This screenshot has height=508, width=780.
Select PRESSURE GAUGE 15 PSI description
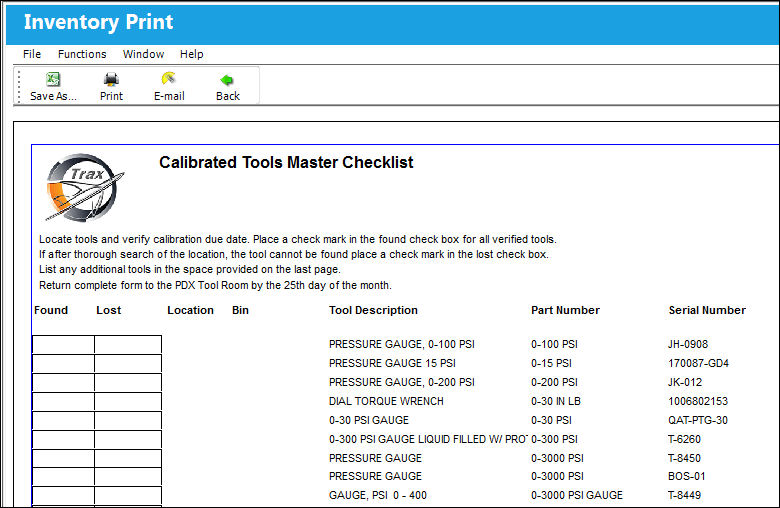pyautogui.click(x=392, y=363)
